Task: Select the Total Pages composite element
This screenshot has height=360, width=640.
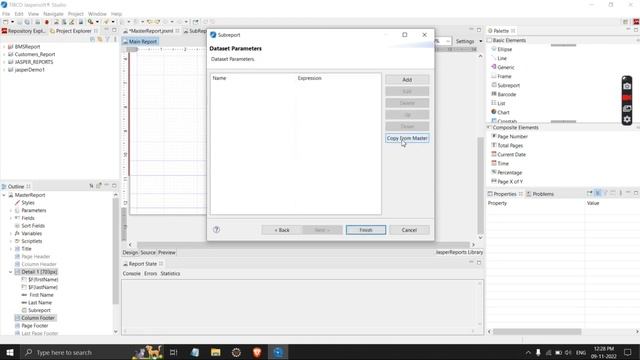Action: pyautogui.click(x=510, y=145)
